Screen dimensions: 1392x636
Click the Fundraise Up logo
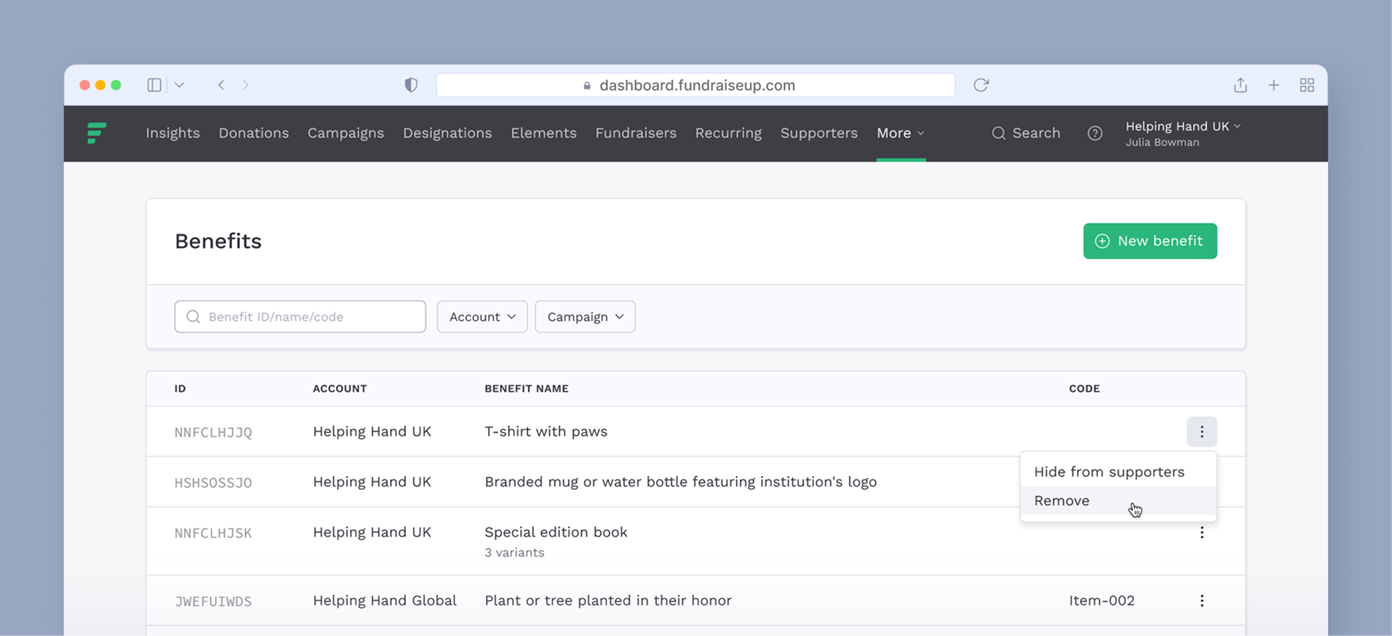[97, 133]
